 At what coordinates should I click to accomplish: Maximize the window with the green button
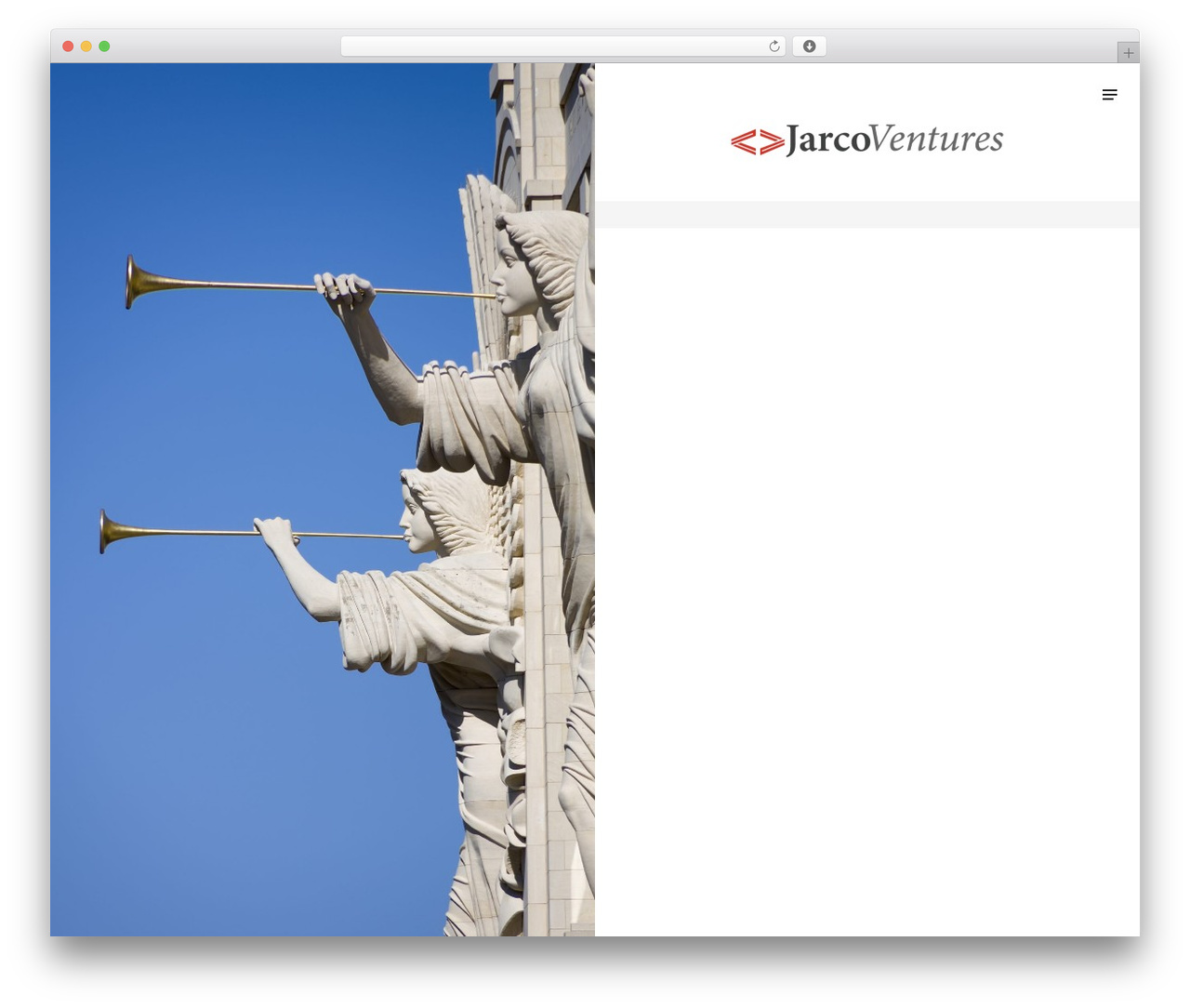104,46
